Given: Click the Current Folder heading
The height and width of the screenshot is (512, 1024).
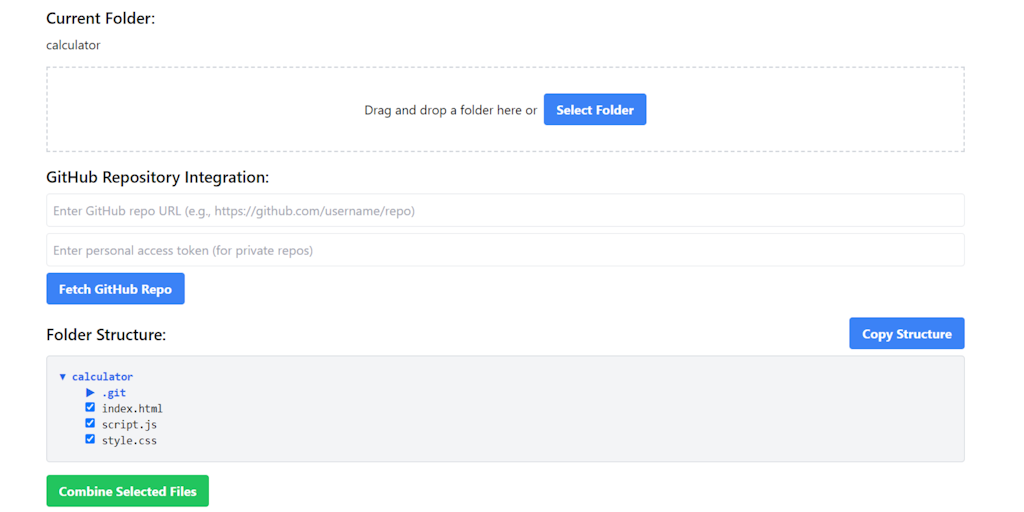Looking at the screenshot, I should [x=101, y=18].
